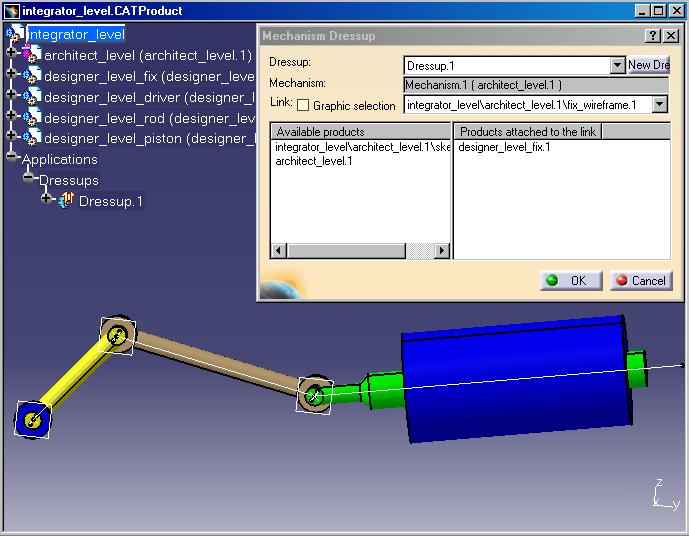Expand the Dressup.1 tree node

(47, 200)
